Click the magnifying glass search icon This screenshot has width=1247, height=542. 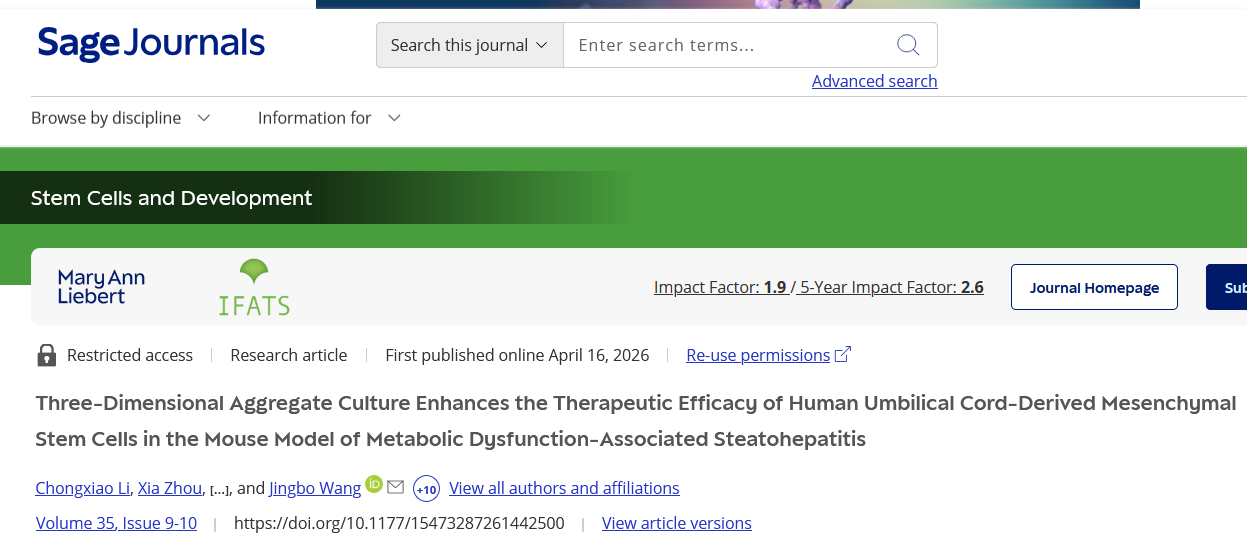click(908, 45)
